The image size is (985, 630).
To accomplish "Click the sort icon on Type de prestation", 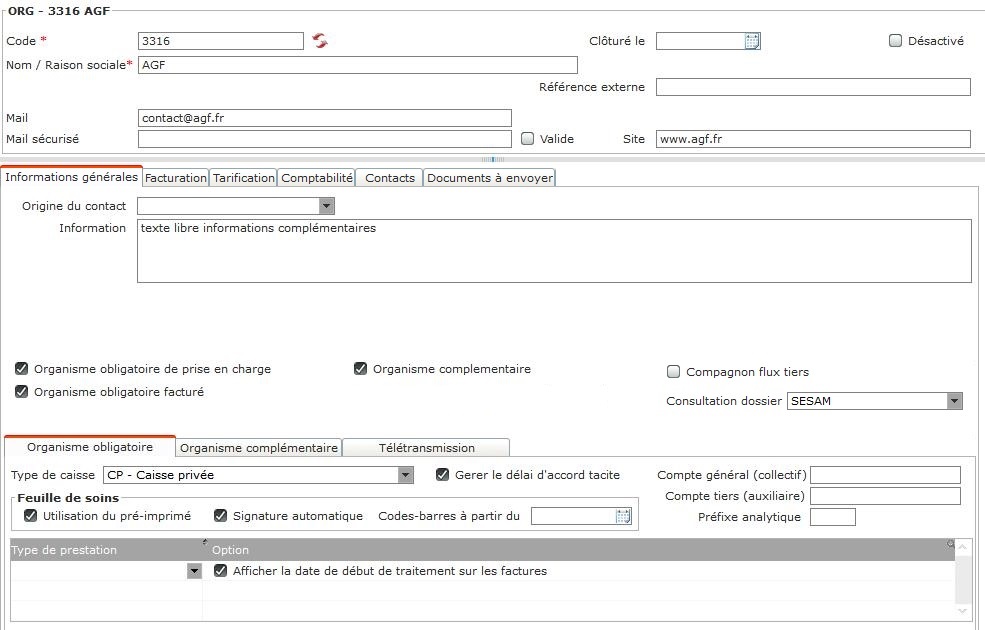I will [205, 541].
